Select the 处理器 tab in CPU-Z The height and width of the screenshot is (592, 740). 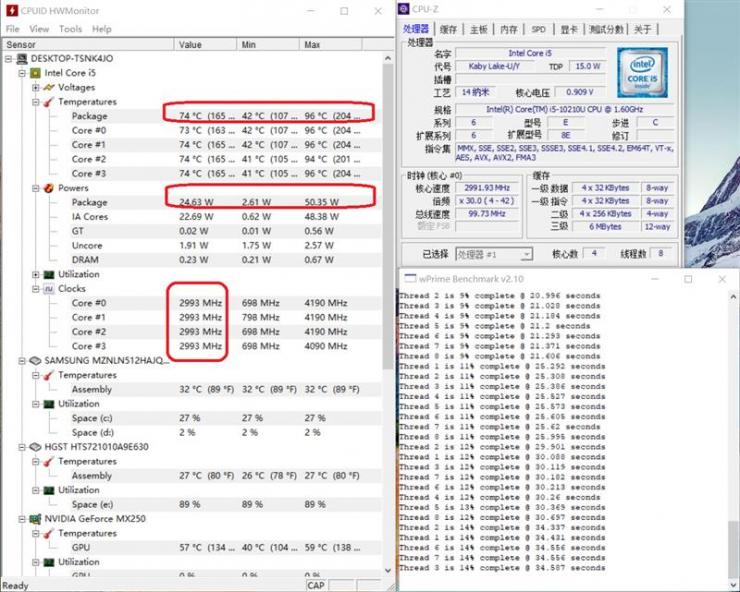point(416,28)
